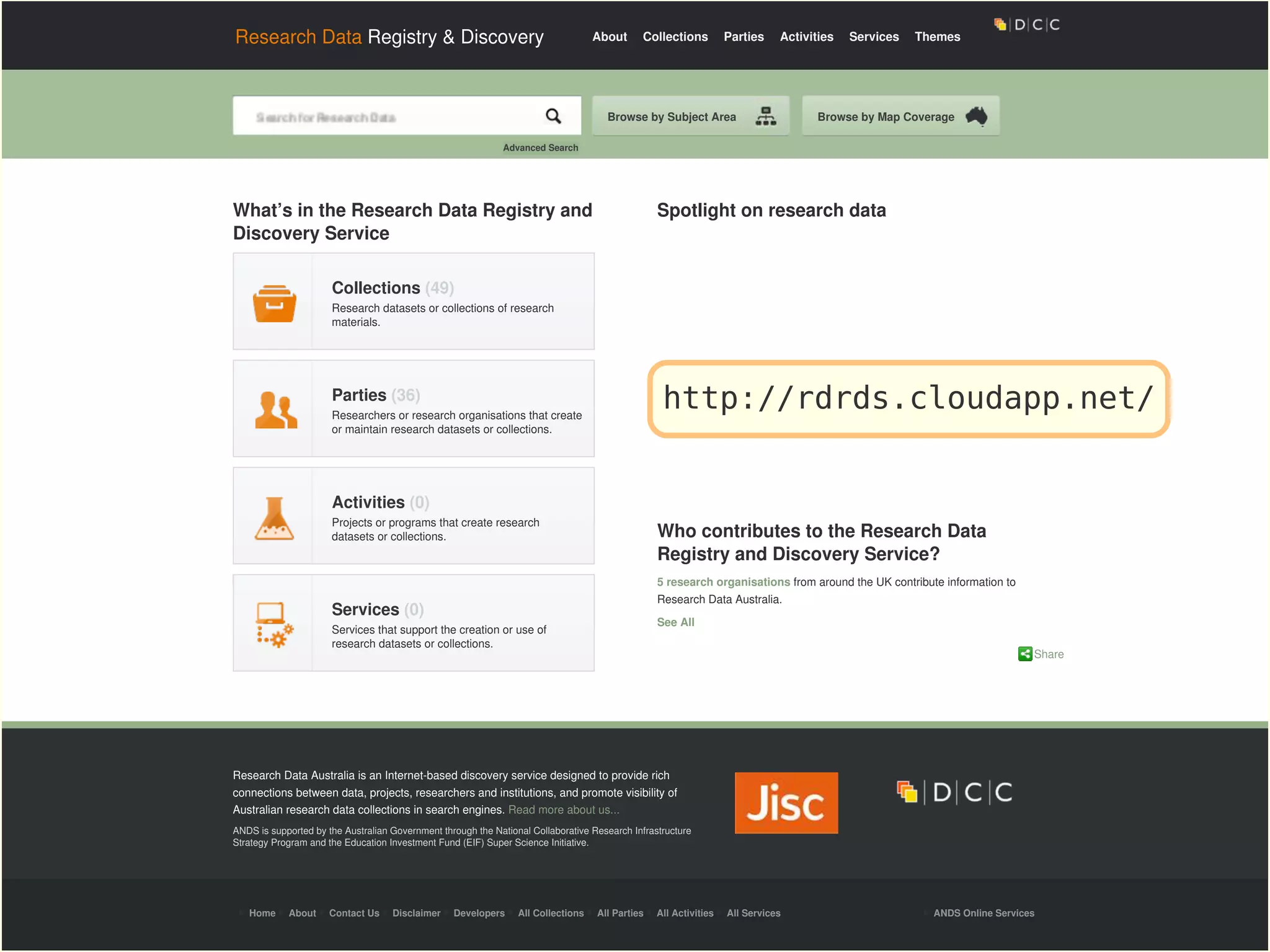Click the orange Parties people icon

(x=276, y=410)
